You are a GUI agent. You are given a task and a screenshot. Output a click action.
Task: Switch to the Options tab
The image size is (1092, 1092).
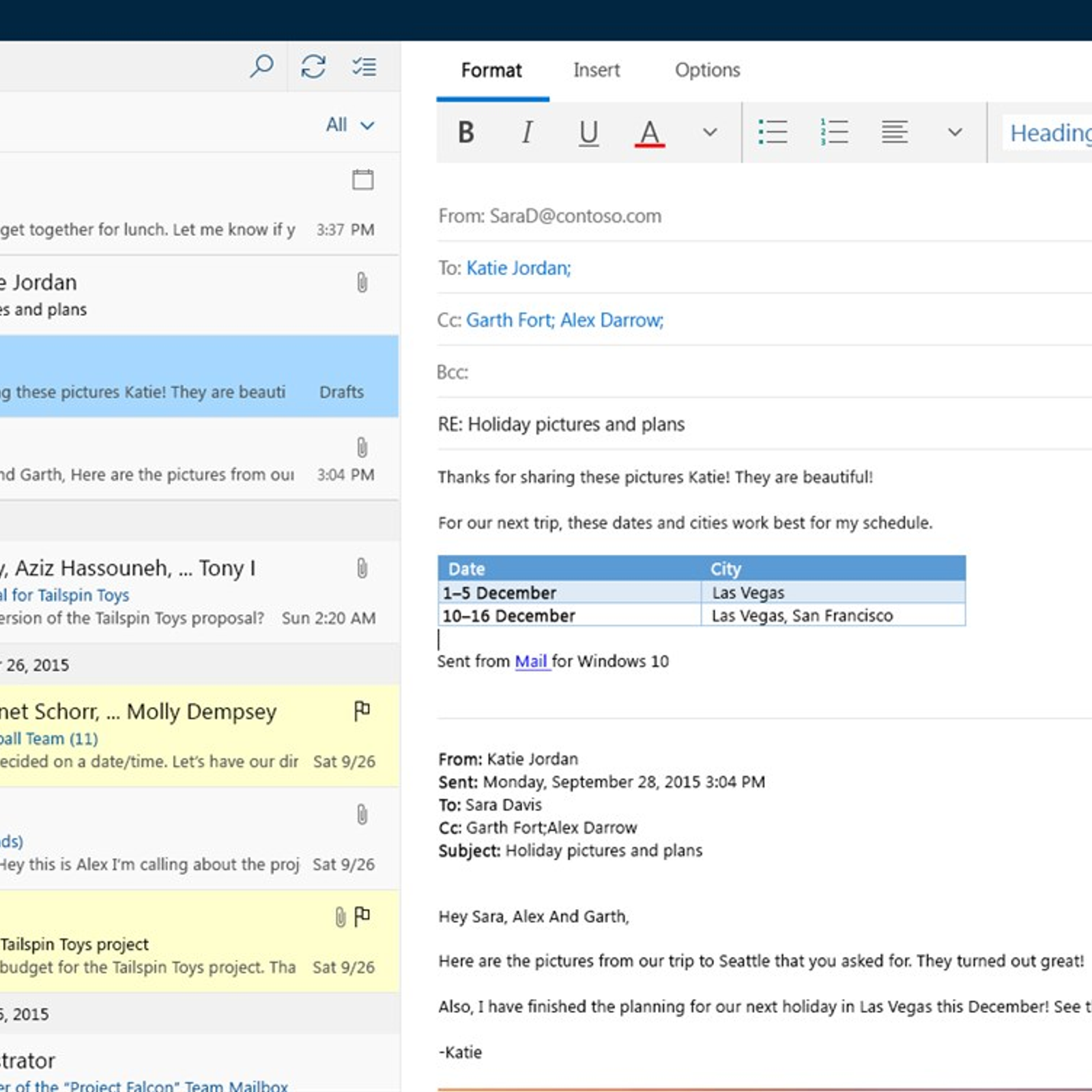point(707,70)
